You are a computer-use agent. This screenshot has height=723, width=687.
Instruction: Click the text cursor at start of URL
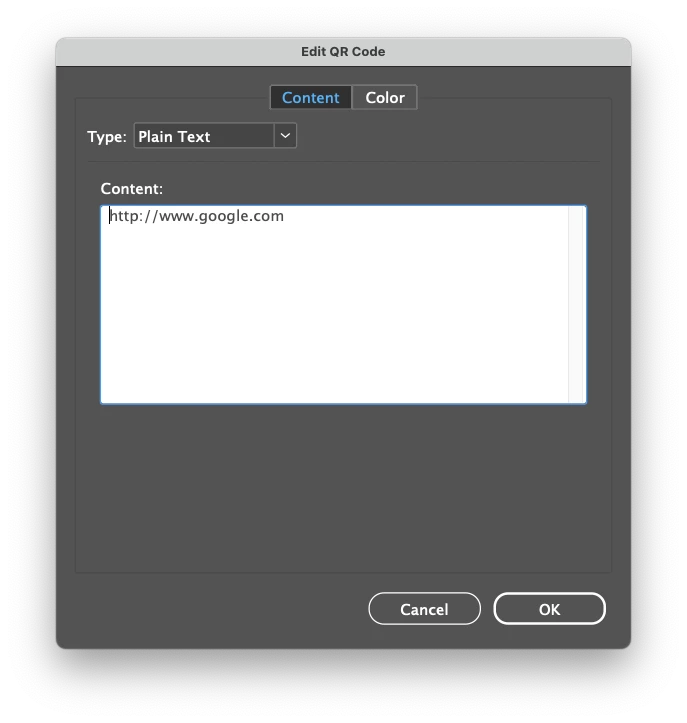click(110, 216)
